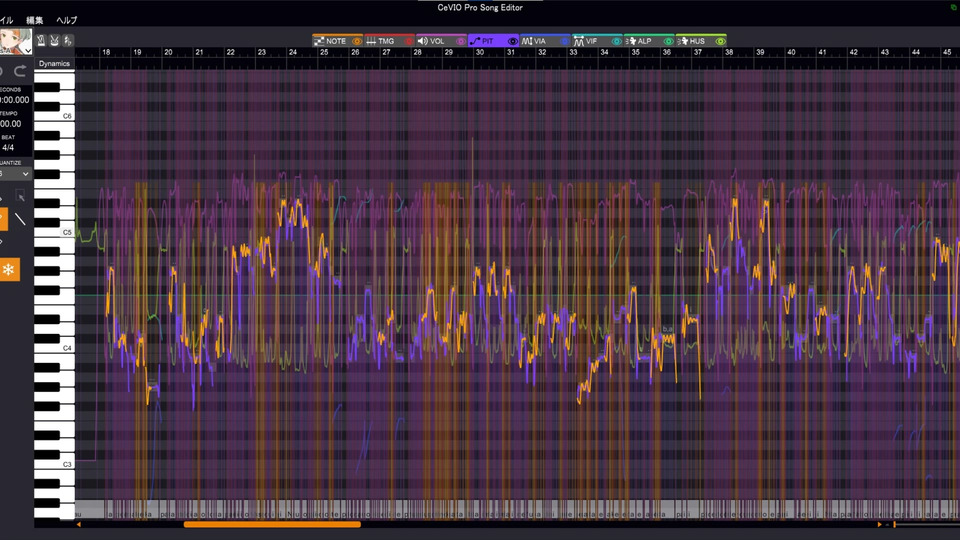960x540 pixels.
Task: Click the scroll right arrow at the bottom
Action: (x=880, y=524)
